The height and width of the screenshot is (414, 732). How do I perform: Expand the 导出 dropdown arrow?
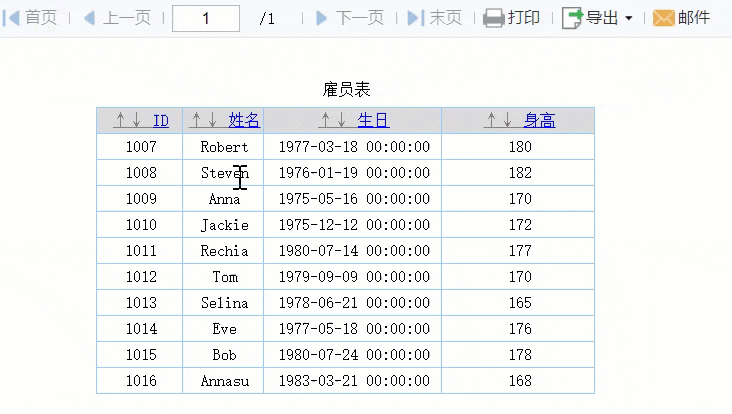coord(629,19)
